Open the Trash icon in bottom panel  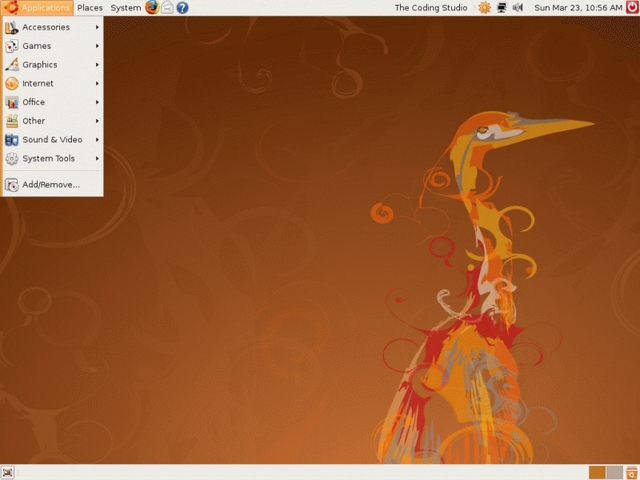point(632,473)
